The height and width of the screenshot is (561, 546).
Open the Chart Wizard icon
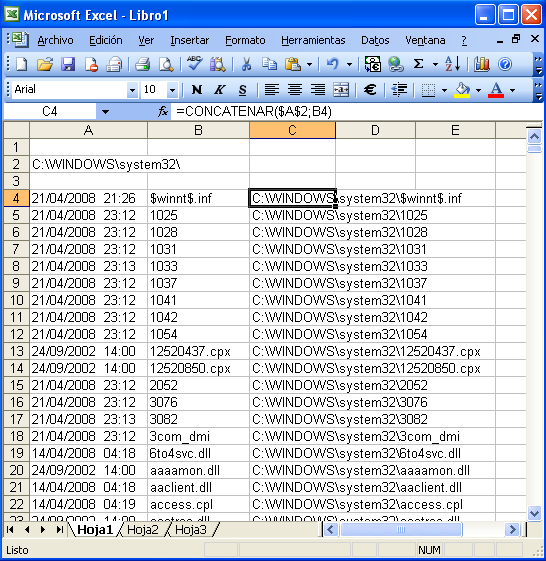click(482, 64)
